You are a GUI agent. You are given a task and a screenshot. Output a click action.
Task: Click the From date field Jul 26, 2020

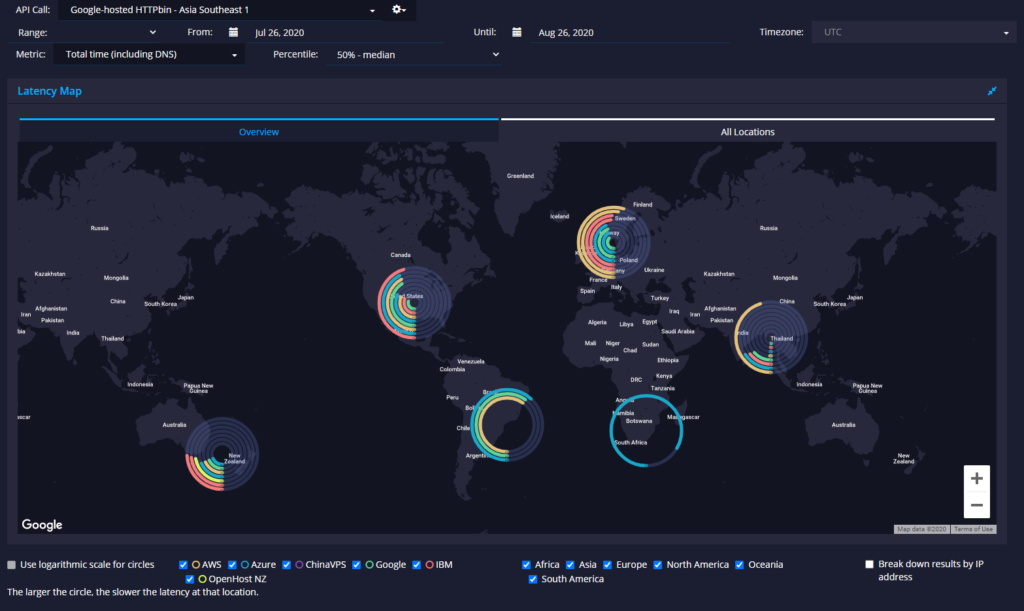[x=346, y=33]
